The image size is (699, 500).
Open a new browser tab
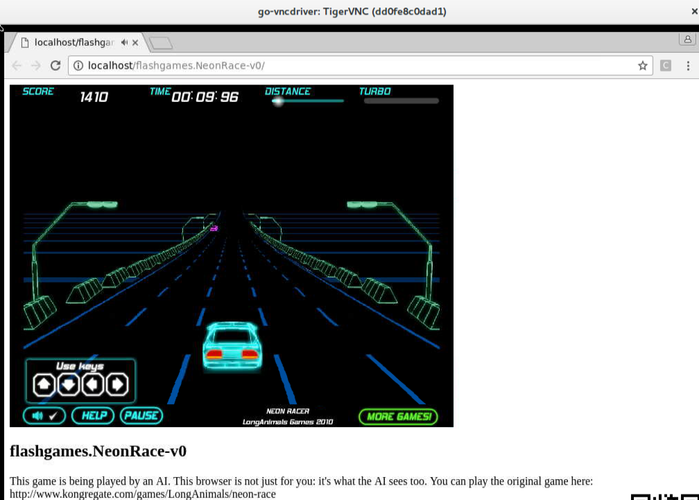click(x=160, y=43)
